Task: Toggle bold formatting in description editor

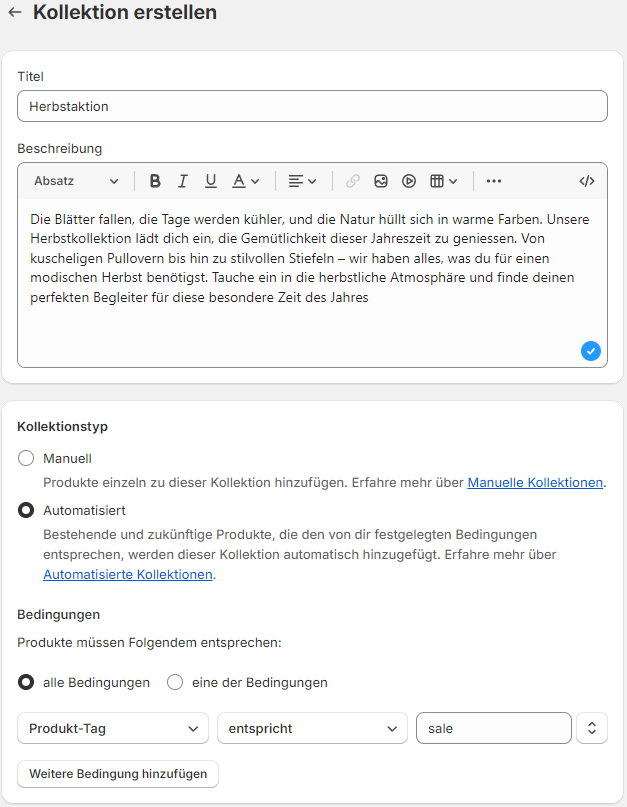Action: pyautogui.click(x=154, y=181)
